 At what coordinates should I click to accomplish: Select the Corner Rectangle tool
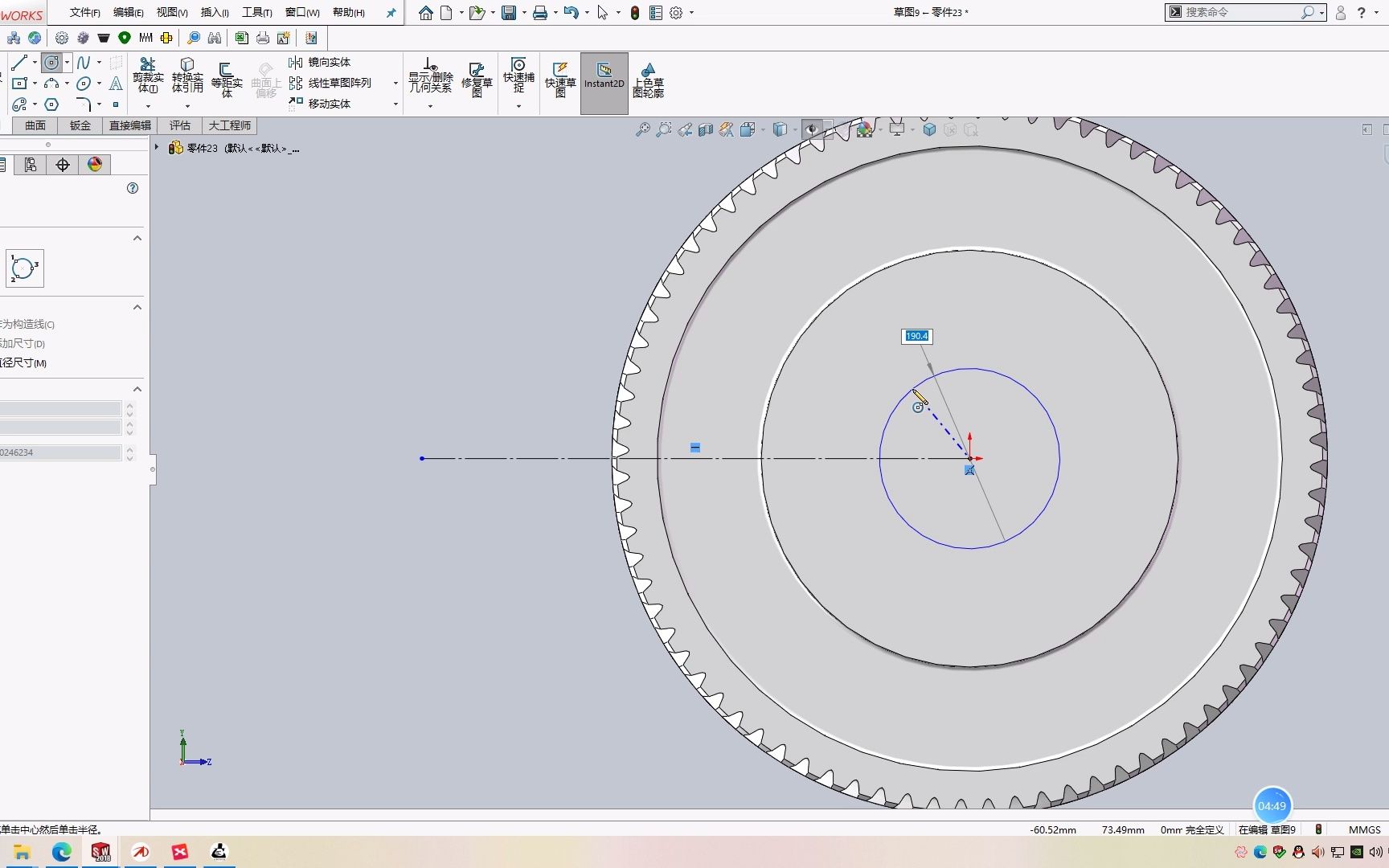tap(19, 84)
